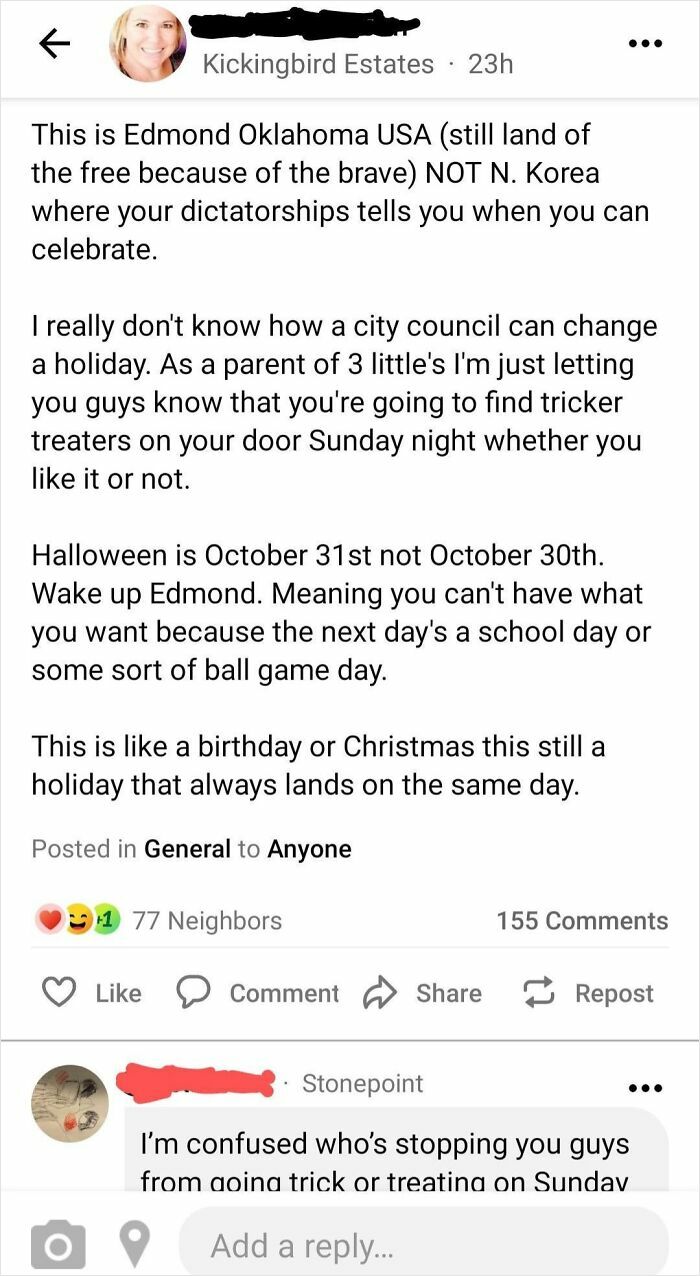Open the three-dot menu on the main post
This screenshot has width=700, height=1276.
coord(646,42)
